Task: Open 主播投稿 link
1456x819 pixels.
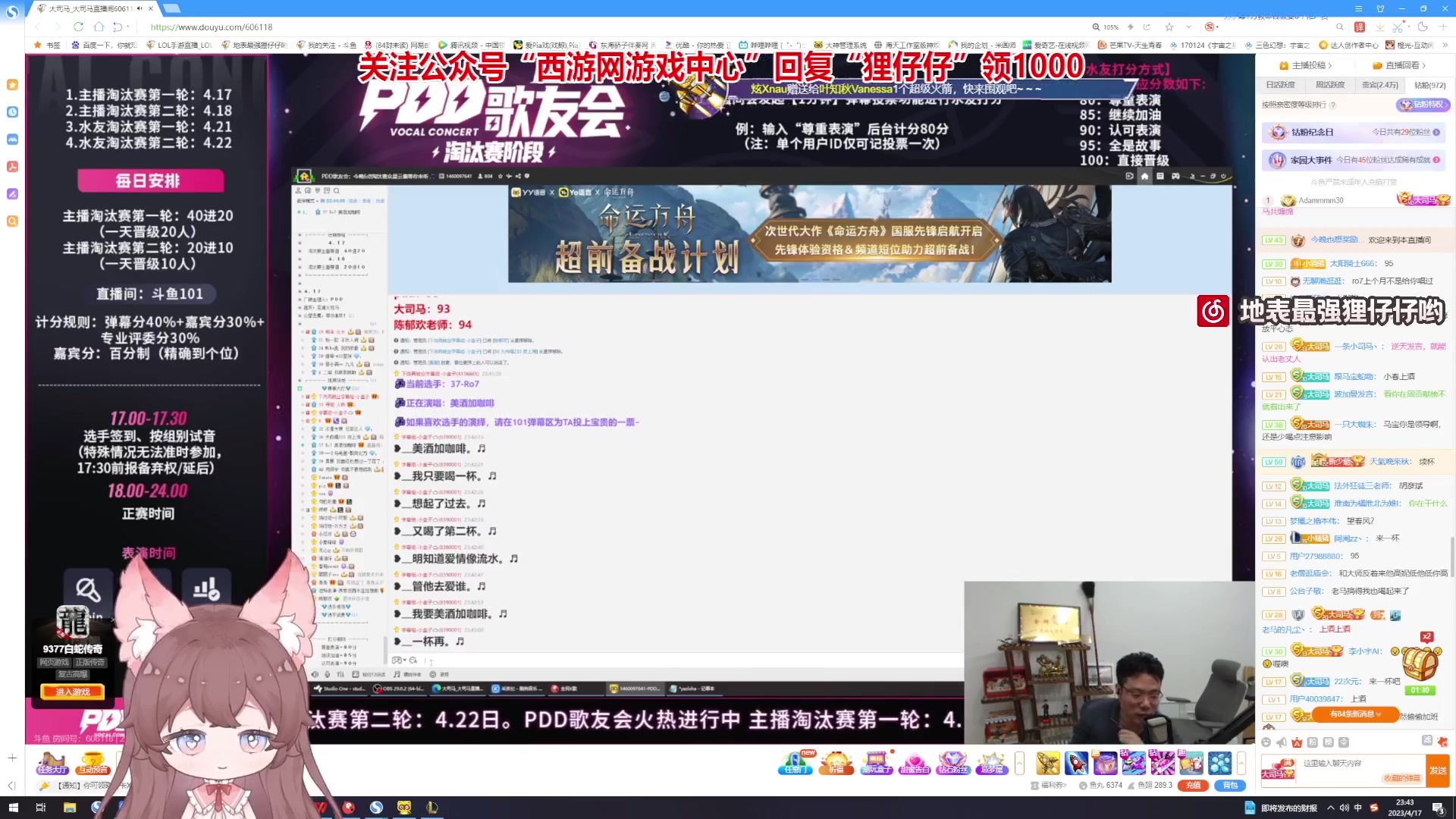Action: point(1304,65)
